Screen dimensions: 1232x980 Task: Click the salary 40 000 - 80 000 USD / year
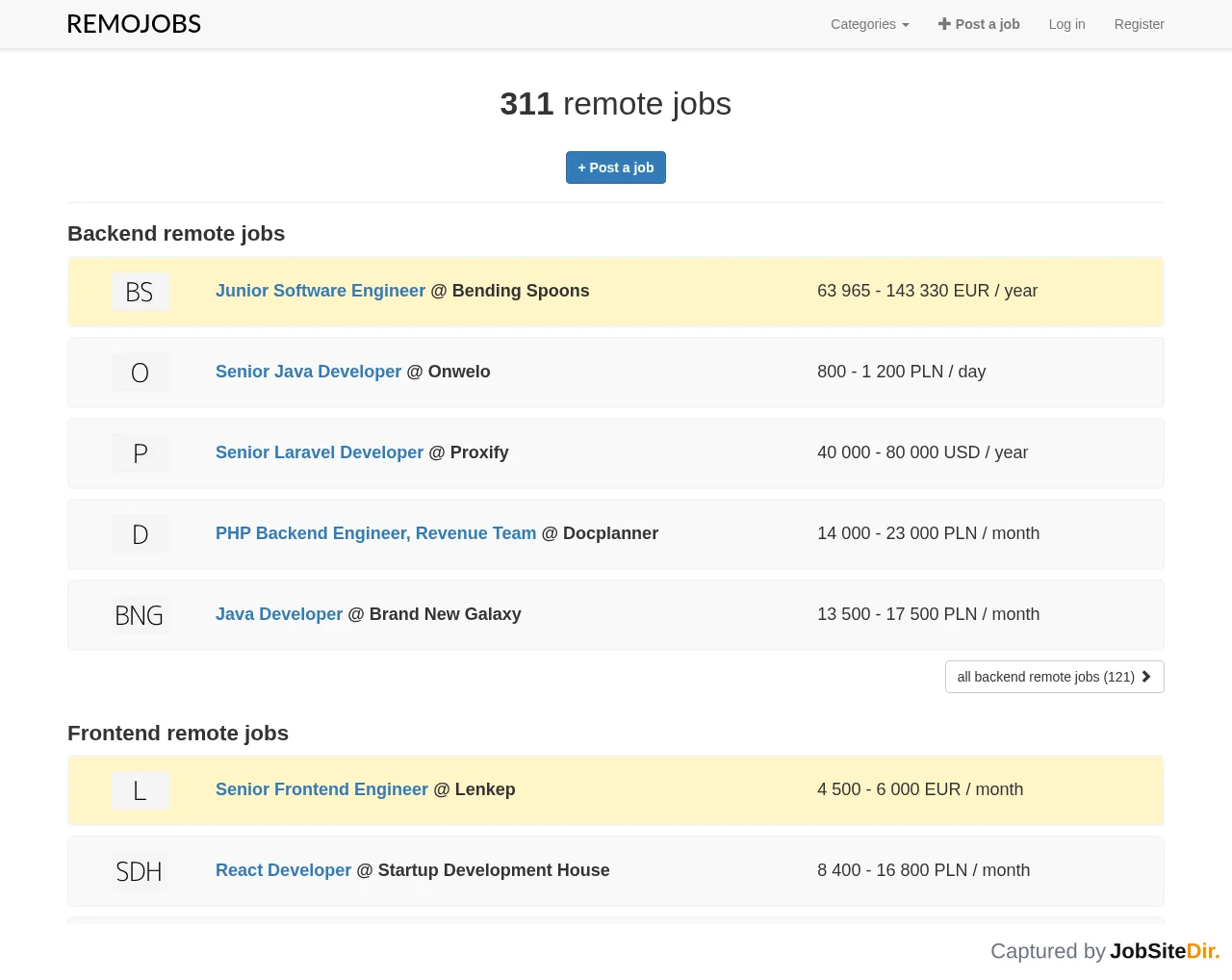tap(922, 452)
